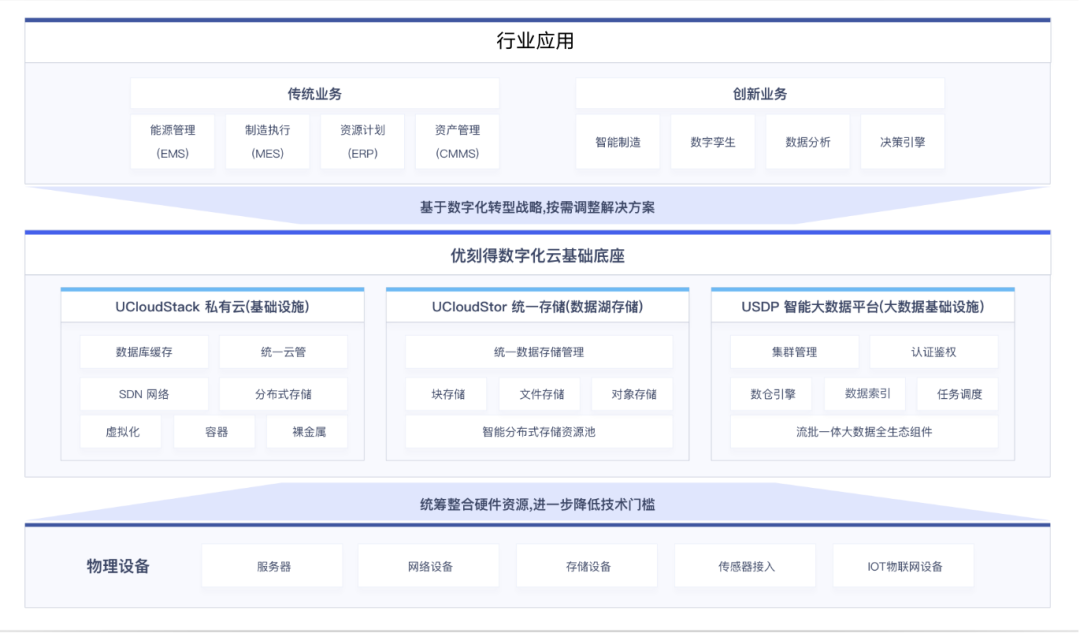Viewport: 1080px width, 633px height.
Task: Click the 统筹整合硬件资源 banner text
Action: click(537, 504)
